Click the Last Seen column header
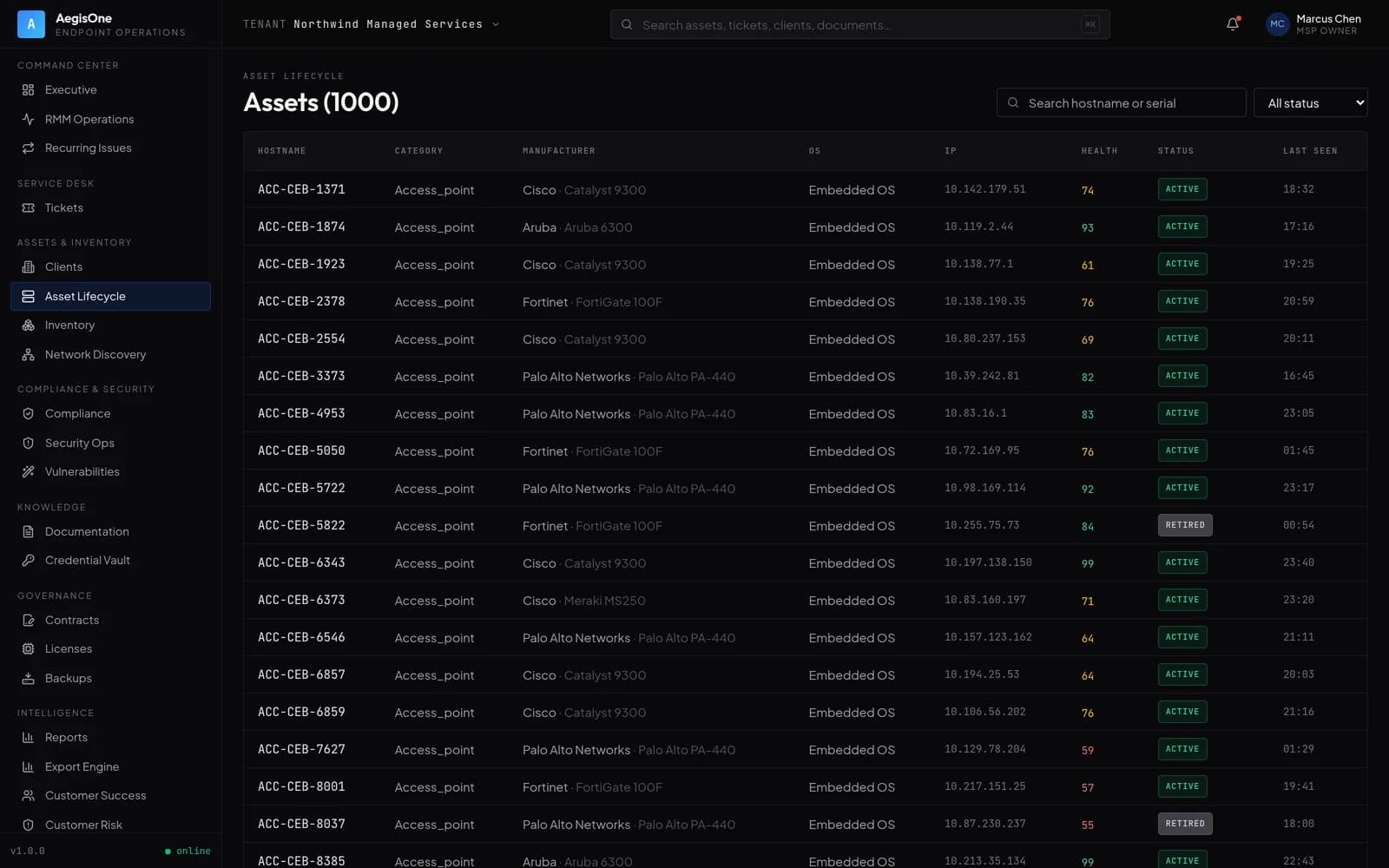The width and height of the screenshot is (1389, 868). (x=1310, y=151)
